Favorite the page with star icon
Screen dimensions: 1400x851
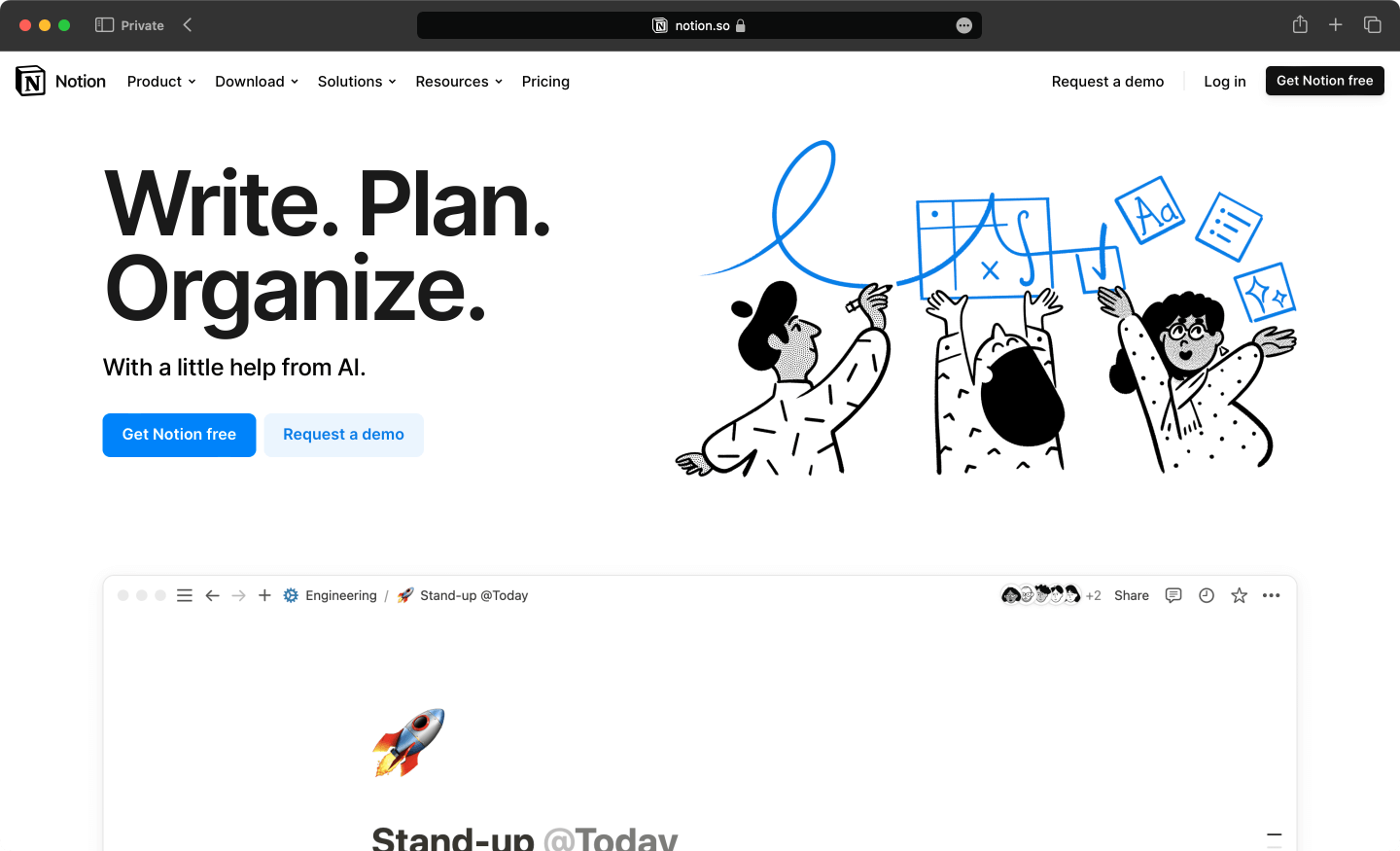point(1239,595)
